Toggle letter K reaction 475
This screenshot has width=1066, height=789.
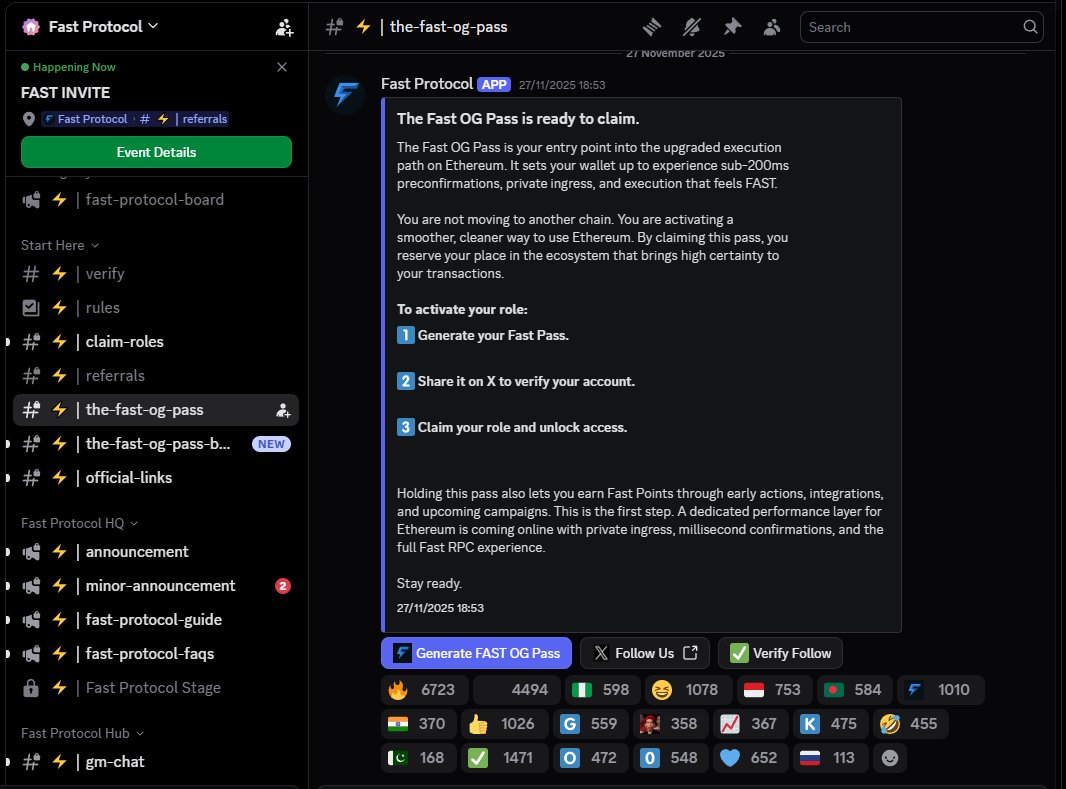(831, 724)
